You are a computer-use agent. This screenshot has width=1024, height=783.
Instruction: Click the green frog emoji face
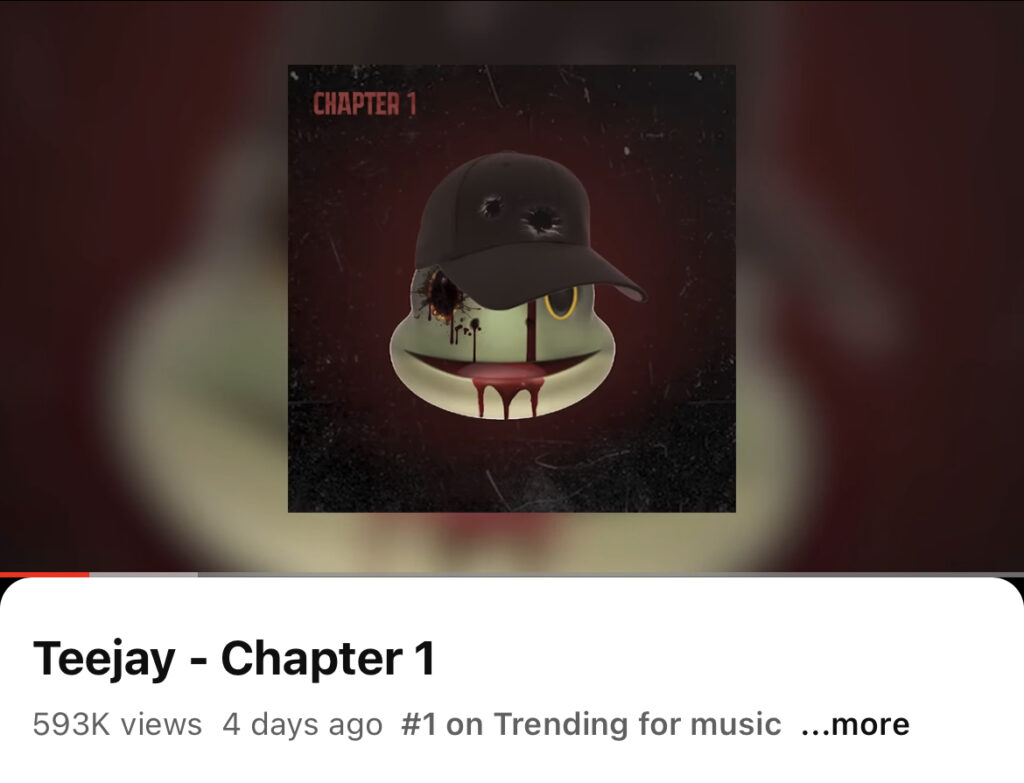[x=502, y=346]
